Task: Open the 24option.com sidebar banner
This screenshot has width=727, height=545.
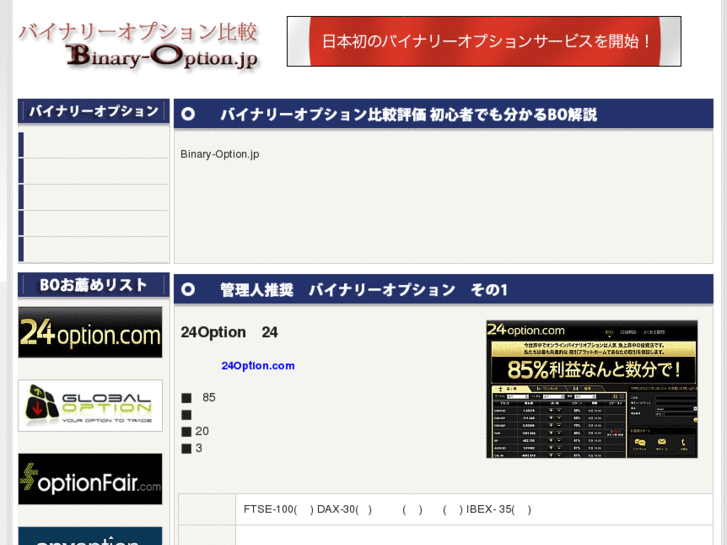Action: 90,332
